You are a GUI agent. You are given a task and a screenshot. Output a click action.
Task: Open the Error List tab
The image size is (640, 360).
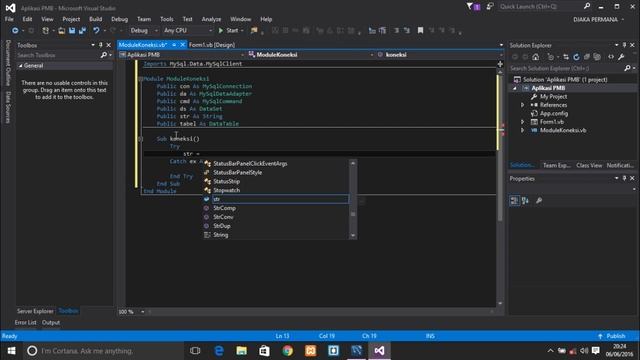25,322
